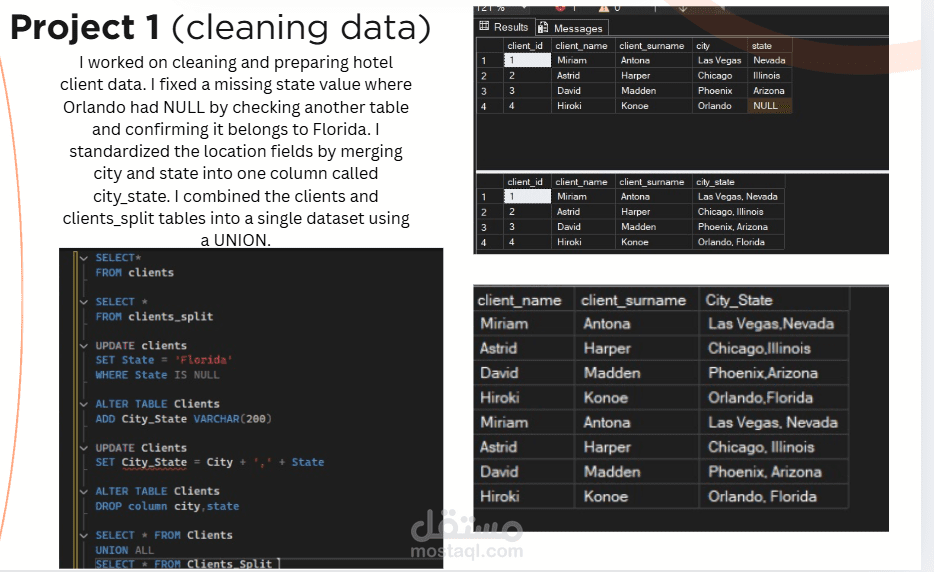Click 'Clients_Split' in the last code line
Viewport: 934px width, 572px height.
229,564
